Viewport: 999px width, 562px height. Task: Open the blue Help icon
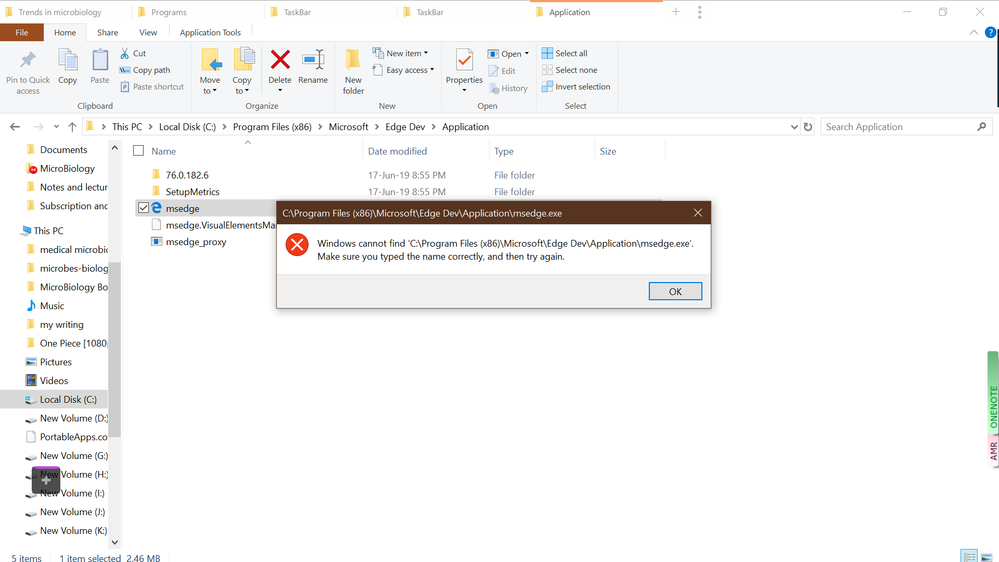[991, 32]
